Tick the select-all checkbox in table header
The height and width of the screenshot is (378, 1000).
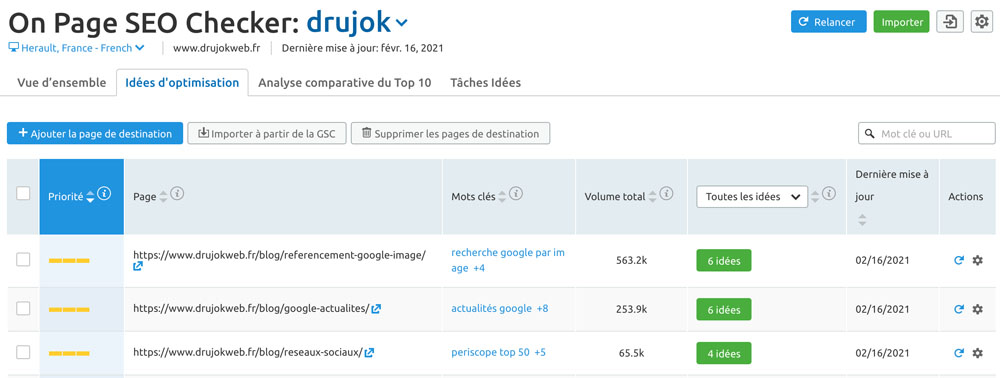(23, 194)
